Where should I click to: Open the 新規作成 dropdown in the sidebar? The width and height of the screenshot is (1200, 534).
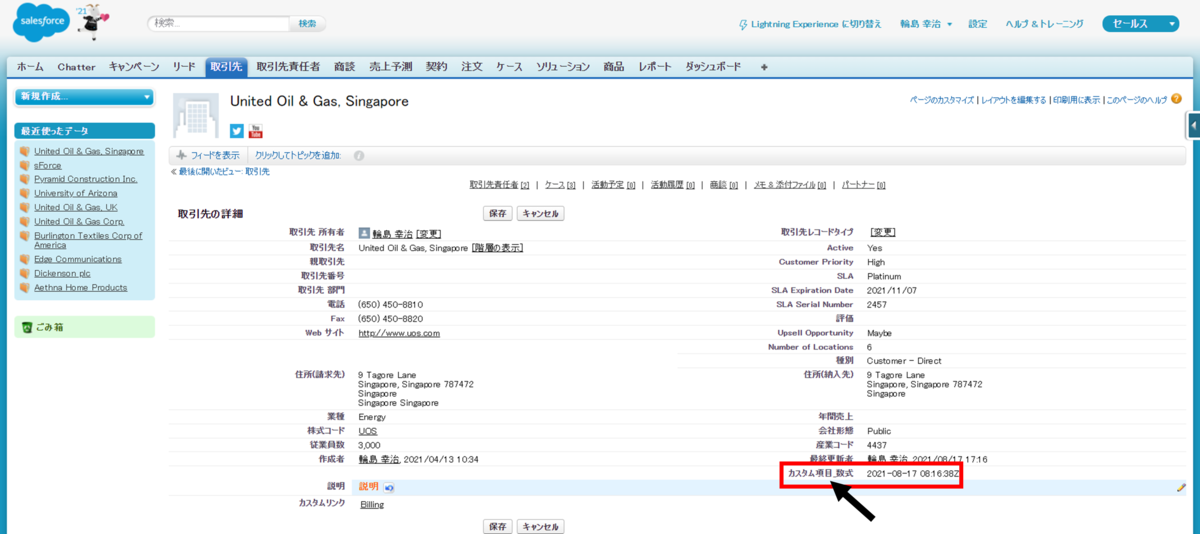click(84, 96)
